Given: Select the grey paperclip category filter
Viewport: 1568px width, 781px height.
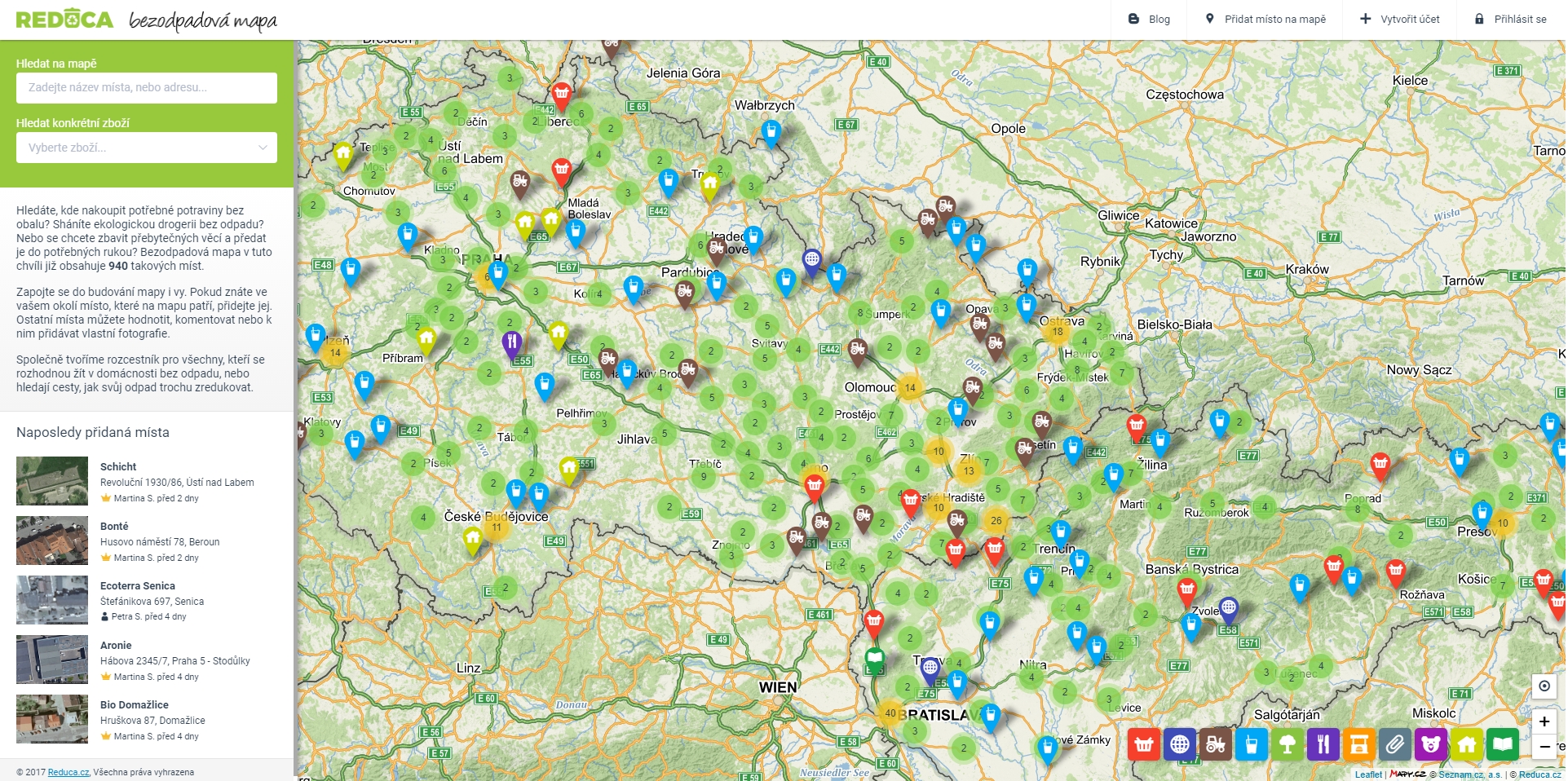Looking at the screenshot, I should click(x=1395, y=743).
